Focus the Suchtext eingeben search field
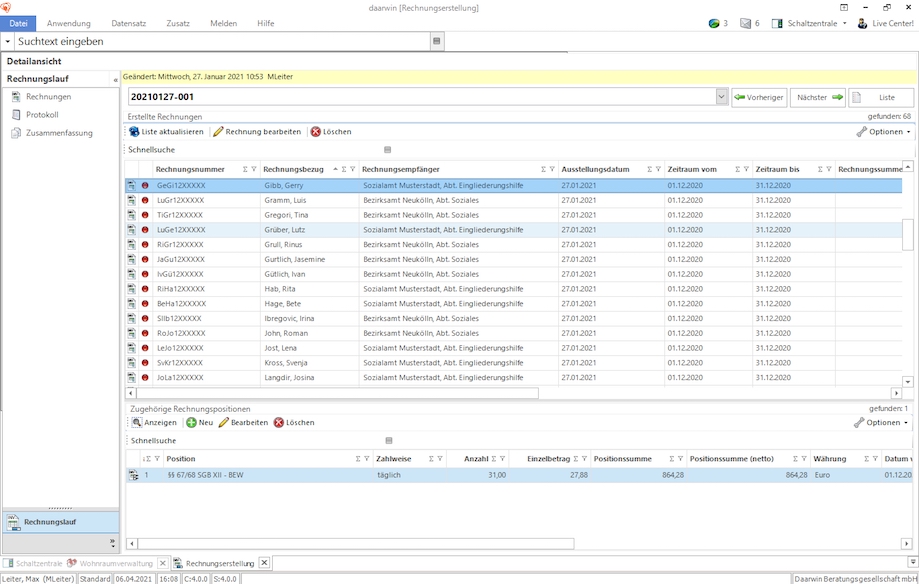 click(x=222, y=42)
